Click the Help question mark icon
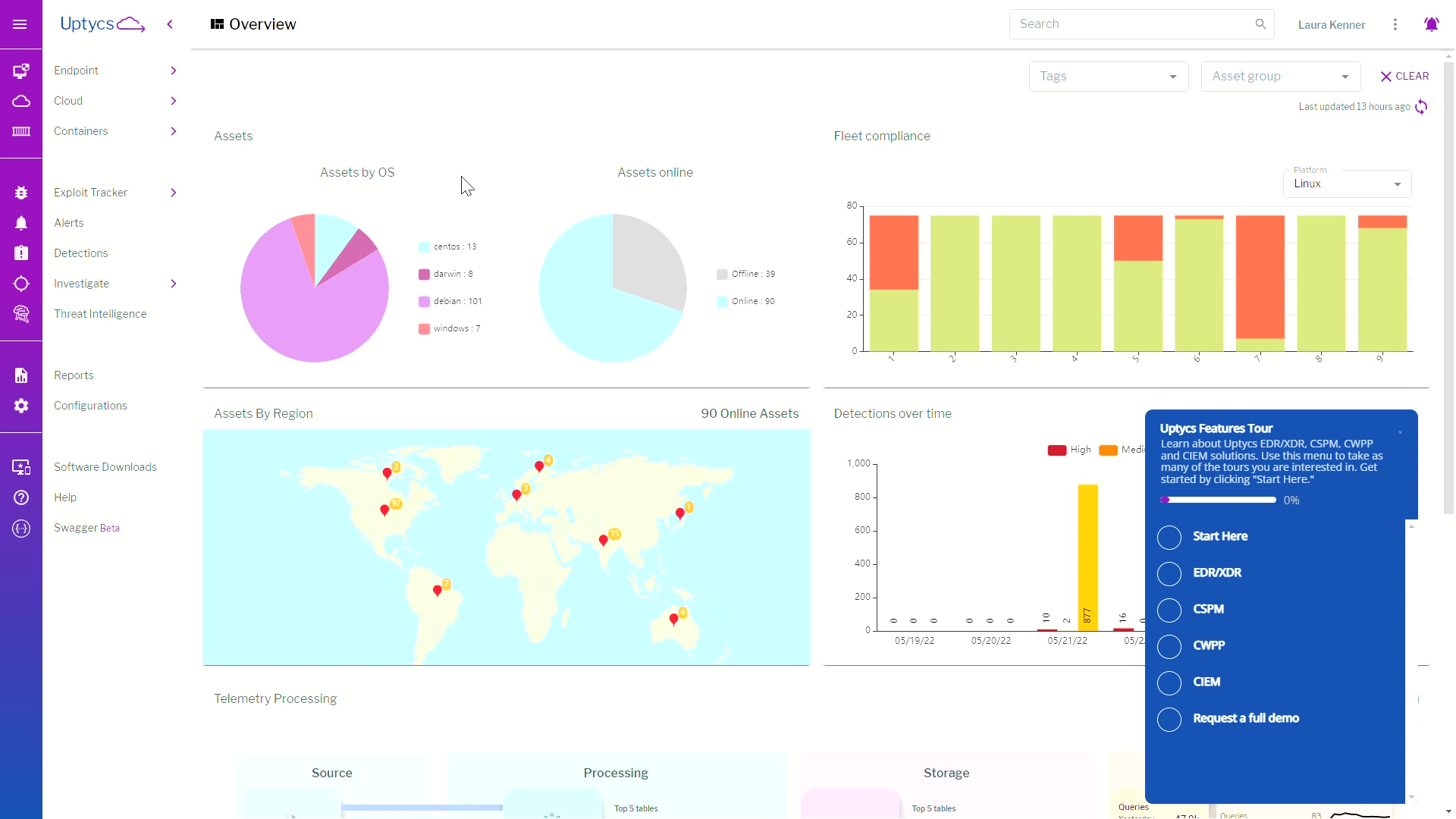This screenshot has height=819, width=1456. [x=21, y=497]
